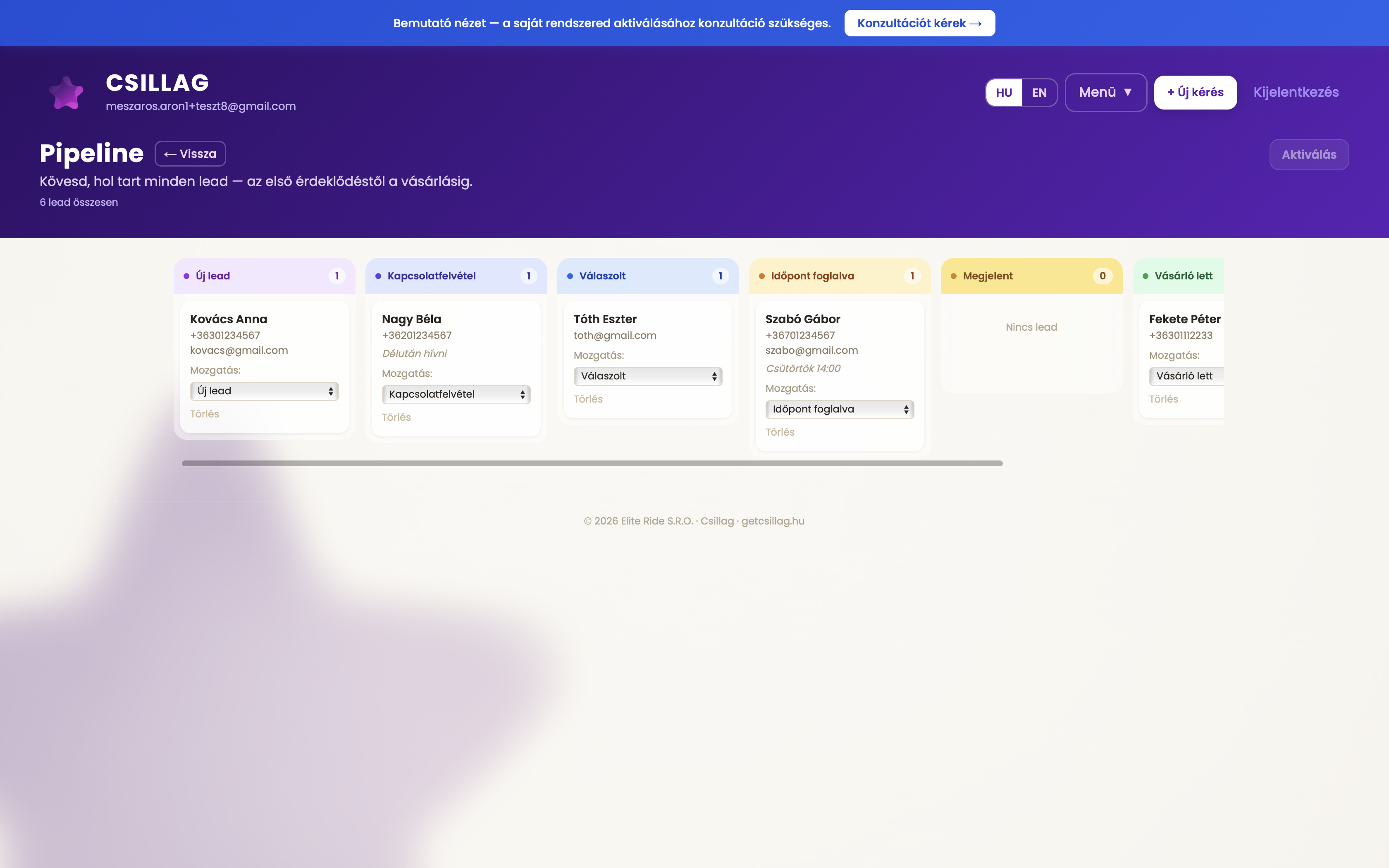Click the Új lead column header
This screenshot has width=1389, height=868.
tap(265, 276)
